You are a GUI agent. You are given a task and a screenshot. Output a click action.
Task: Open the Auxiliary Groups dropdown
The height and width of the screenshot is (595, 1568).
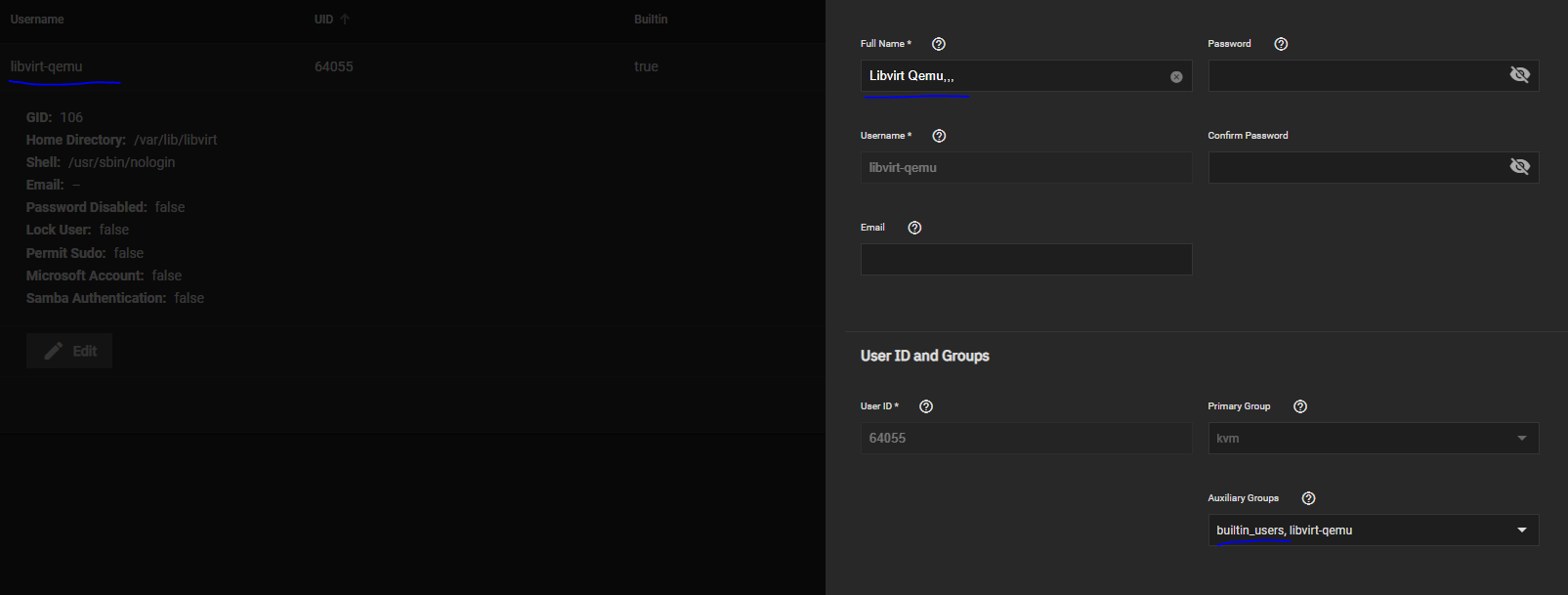pos(1521,531)
